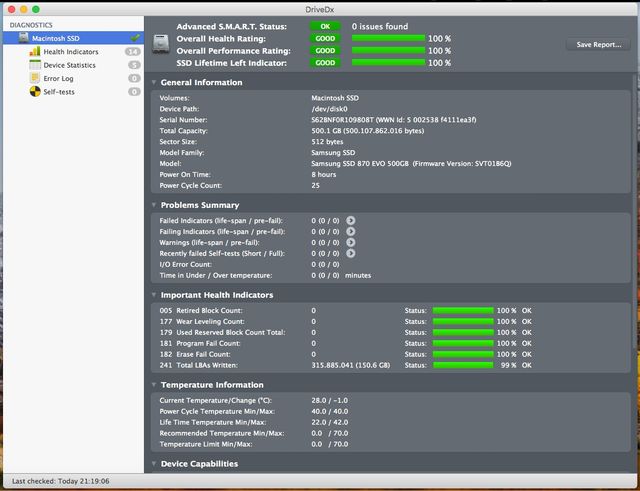Click the Power Cycle Count value 25

click(x=316, y=185)
